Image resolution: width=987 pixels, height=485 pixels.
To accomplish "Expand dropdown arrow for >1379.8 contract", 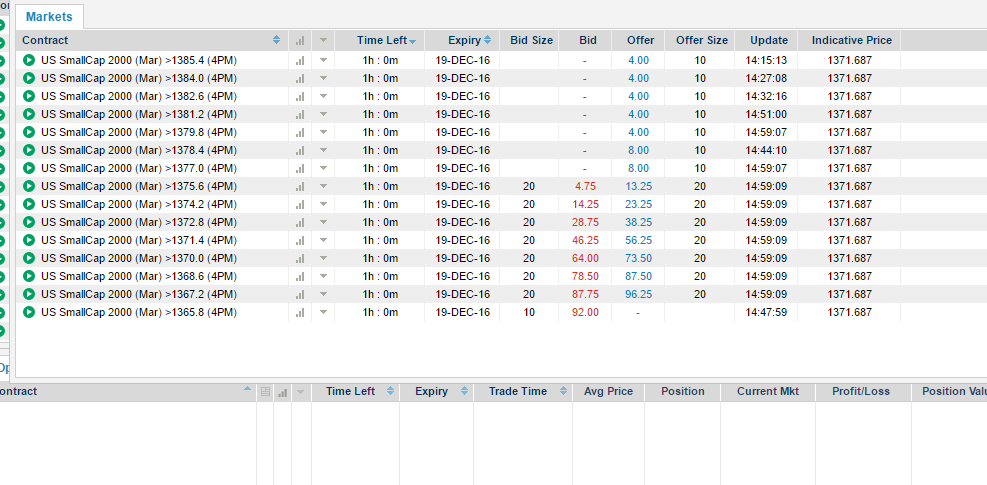I will coord(323,132).
